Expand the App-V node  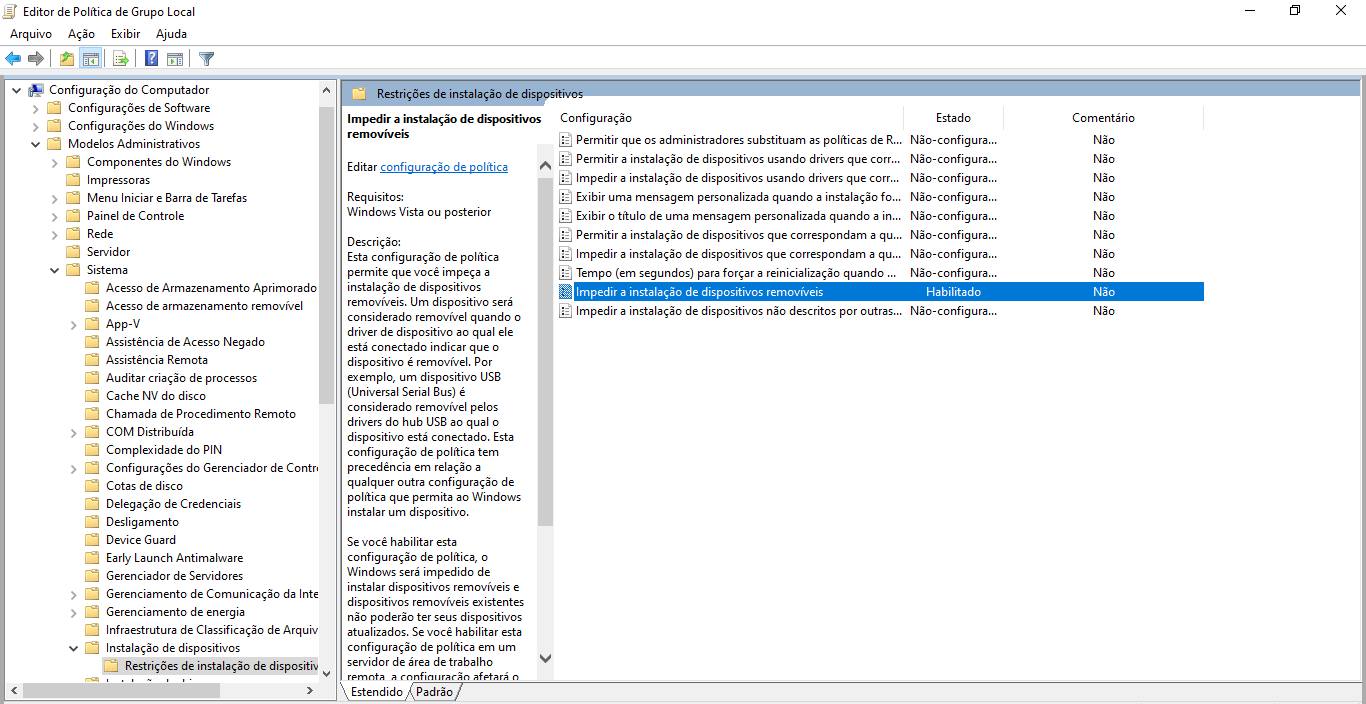(x=74, y=324)
